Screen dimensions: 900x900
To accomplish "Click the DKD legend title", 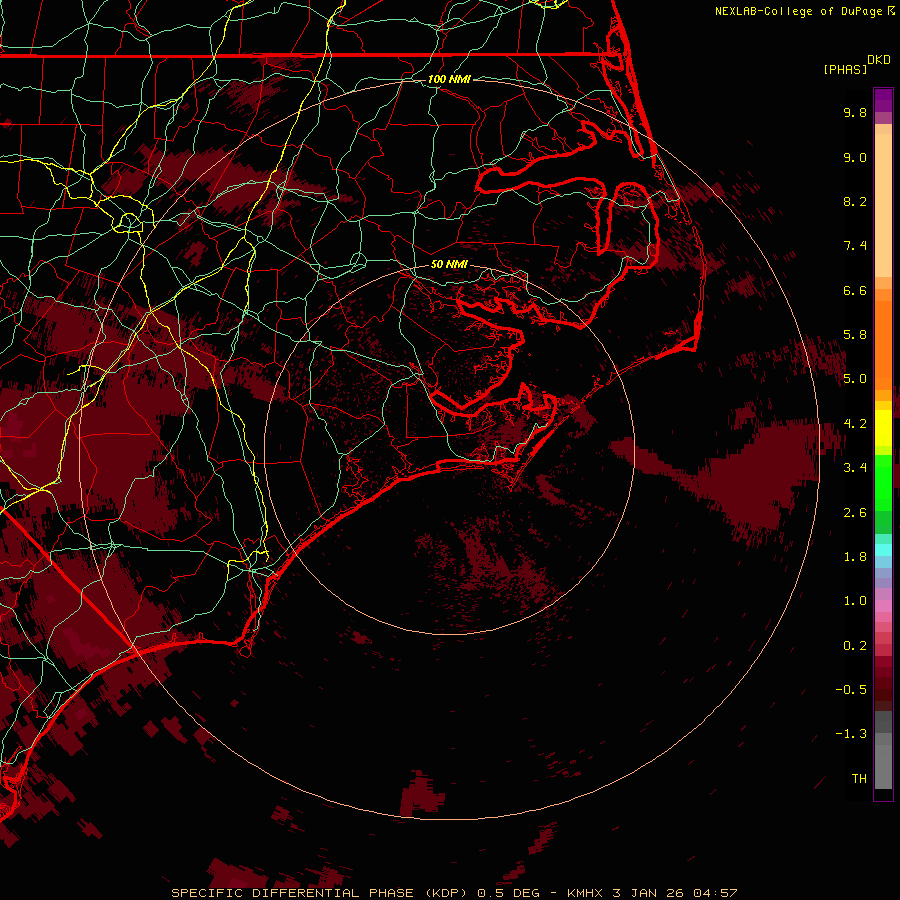I will click(x=879, y=60).
